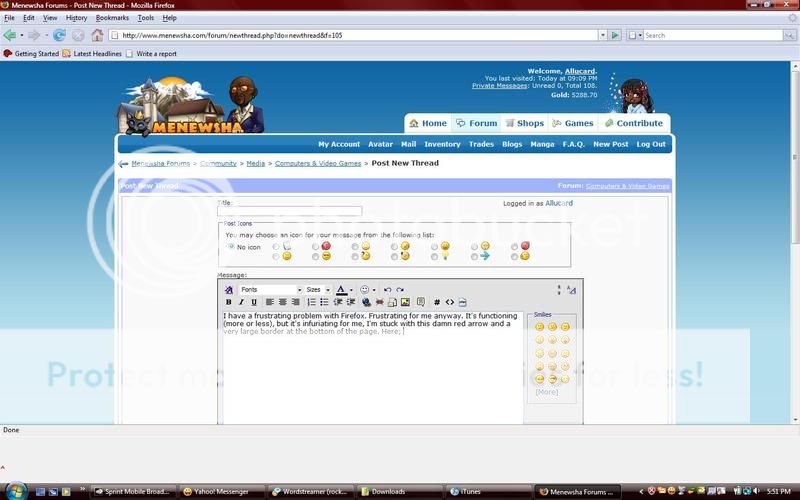The height and width of the screenshot is (500, 800).
Task: Open the smilies dropdown arrow in toolbar
Action: pos(374,290)
